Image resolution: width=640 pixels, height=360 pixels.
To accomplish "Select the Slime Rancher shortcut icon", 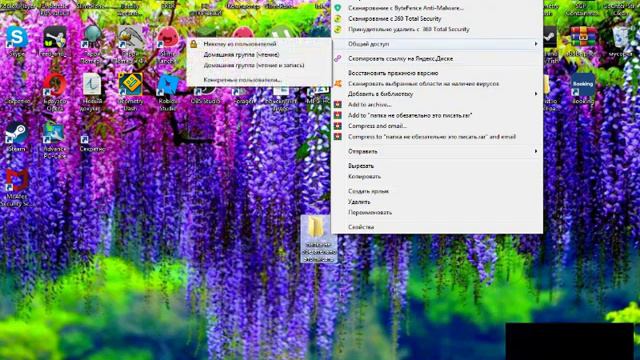I will coord(167,44).
